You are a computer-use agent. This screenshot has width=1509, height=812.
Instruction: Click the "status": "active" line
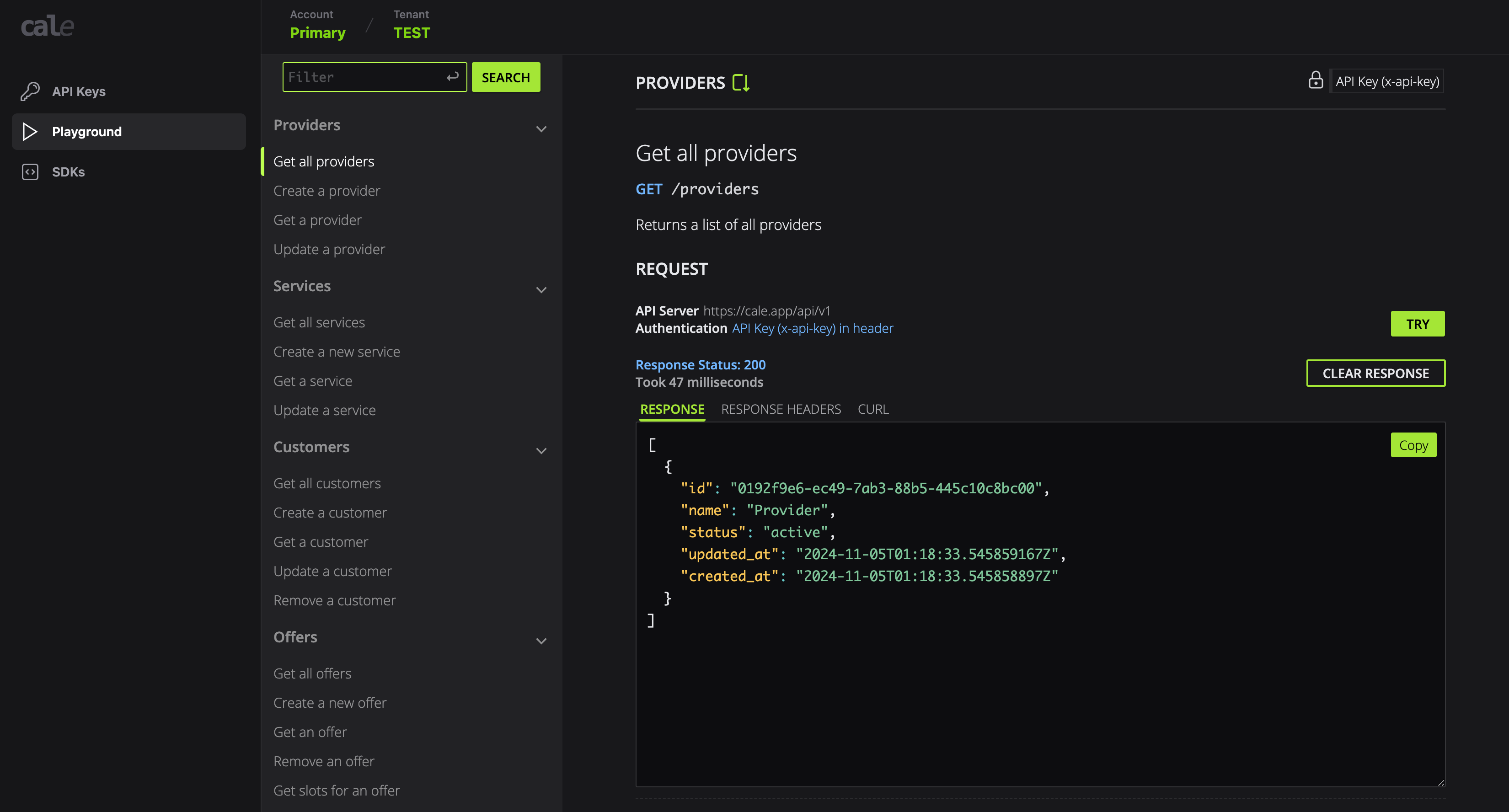tap(758, 532)
